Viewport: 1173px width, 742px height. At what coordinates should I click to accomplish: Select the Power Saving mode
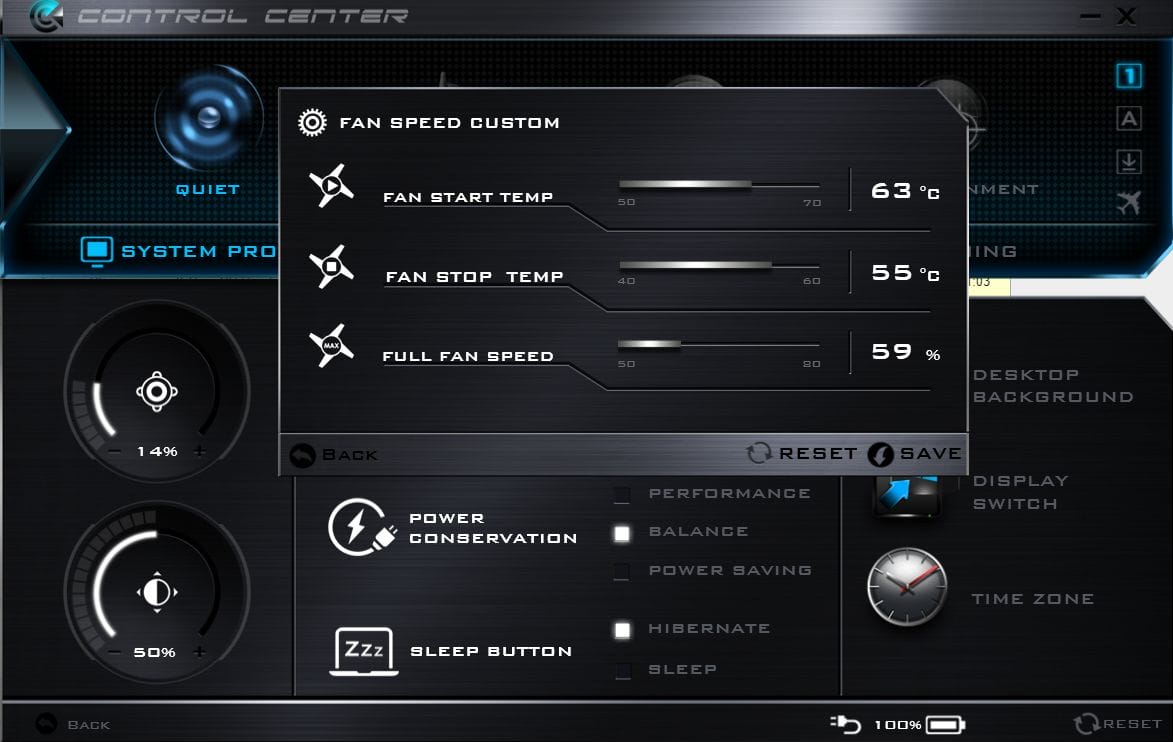click(x=622, y=571)
